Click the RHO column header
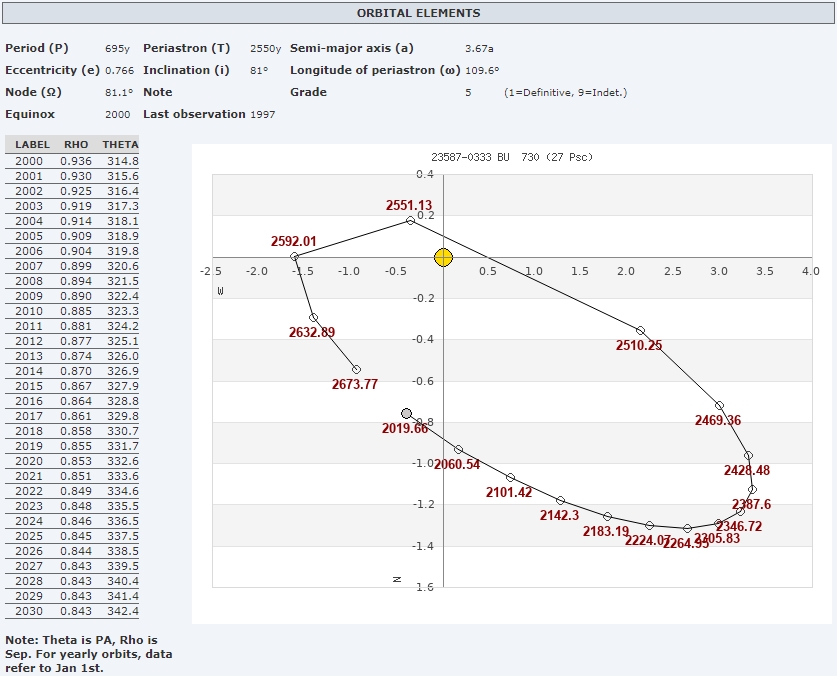 (x=75, y=145)
